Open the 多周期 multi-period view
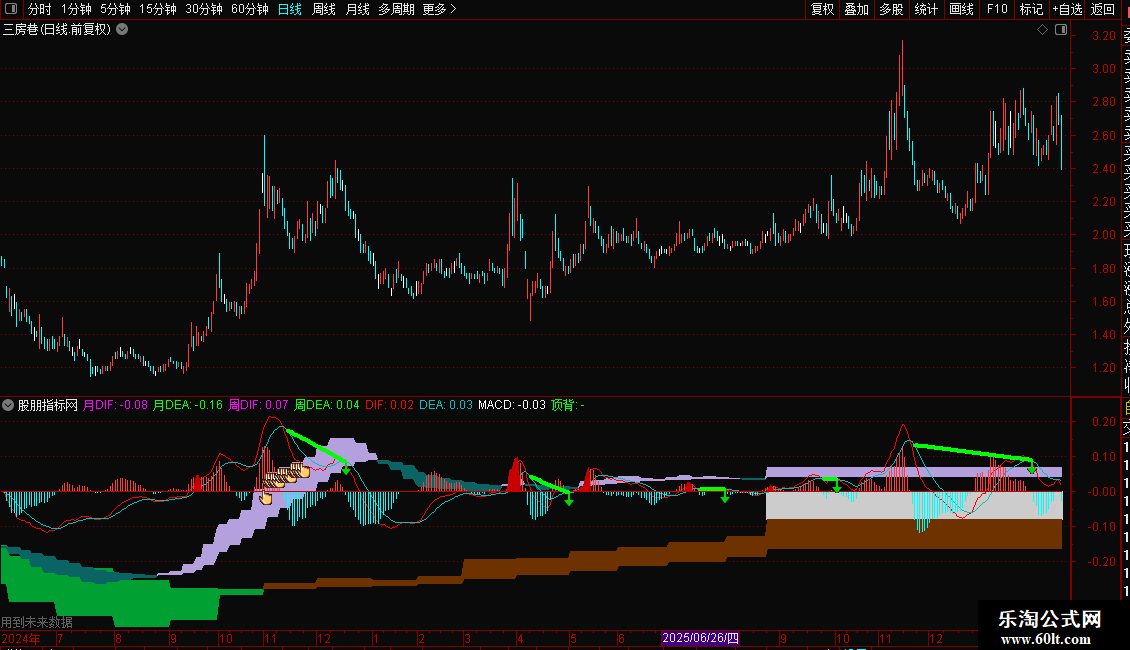This screenshot has height=650, width=1130. [x=396, y=9]
